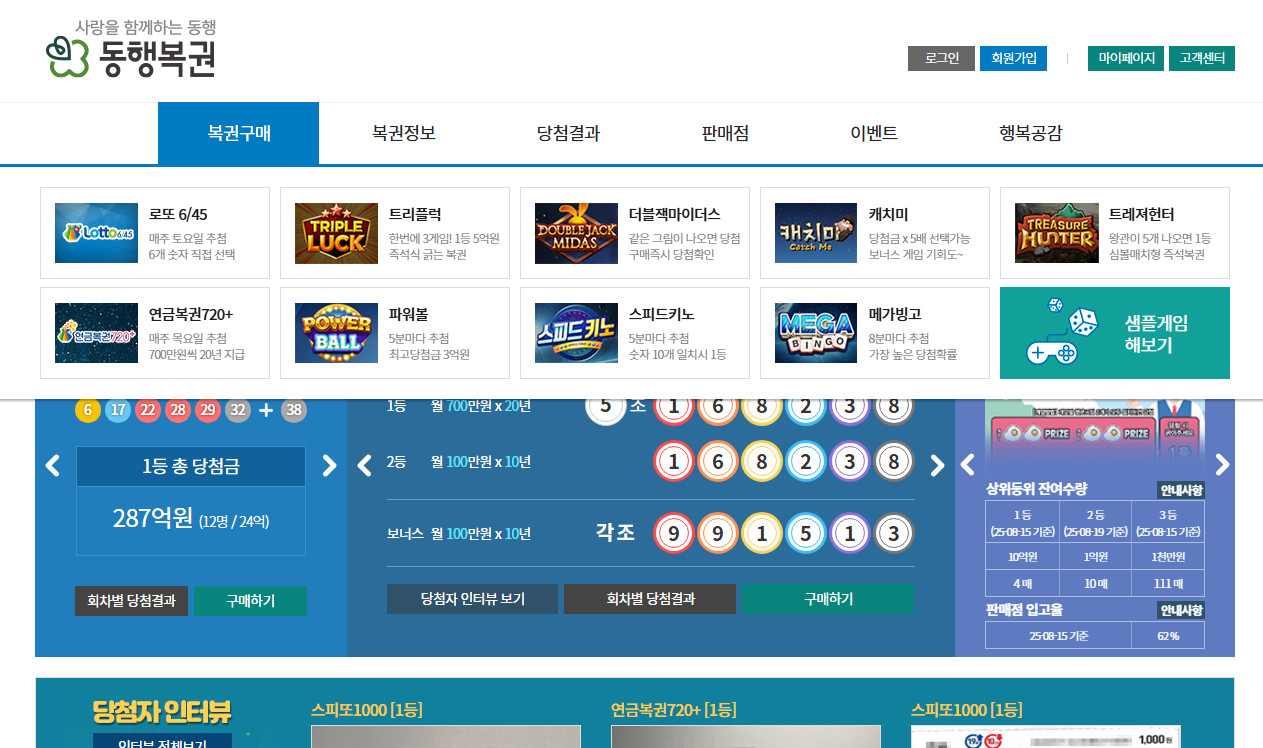Viewport: 1263px width, 748px height.
Task: Click the 287억원 prize amount
Action: (152, 518)
